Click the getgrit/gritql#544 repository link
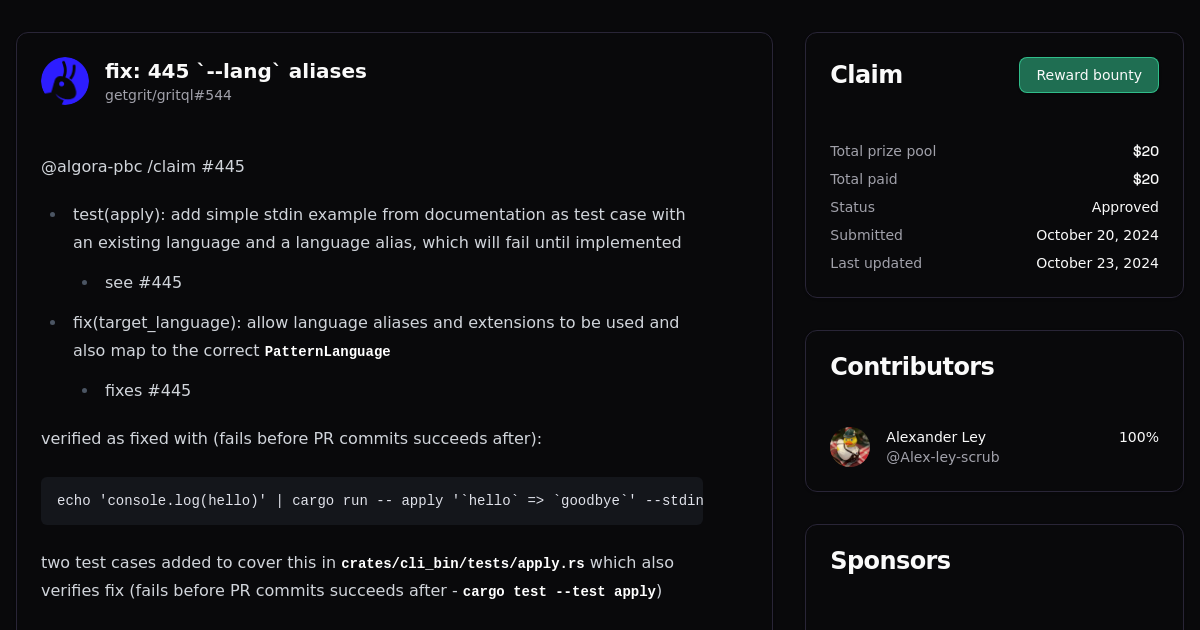Screen dimensions: 1200x630 click(167, 95)
